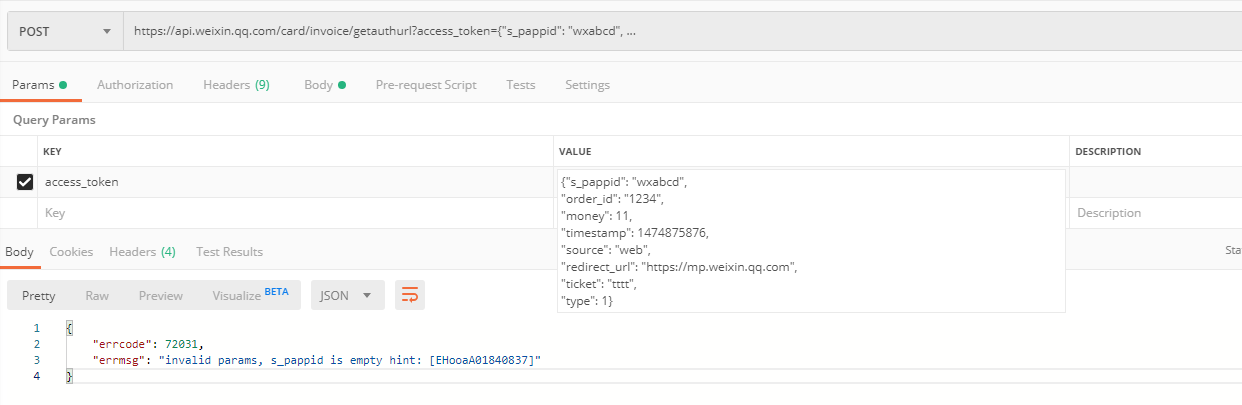Expand the JSON format dropdown
Screen dimensions: 1242x405
click(347, 295)
